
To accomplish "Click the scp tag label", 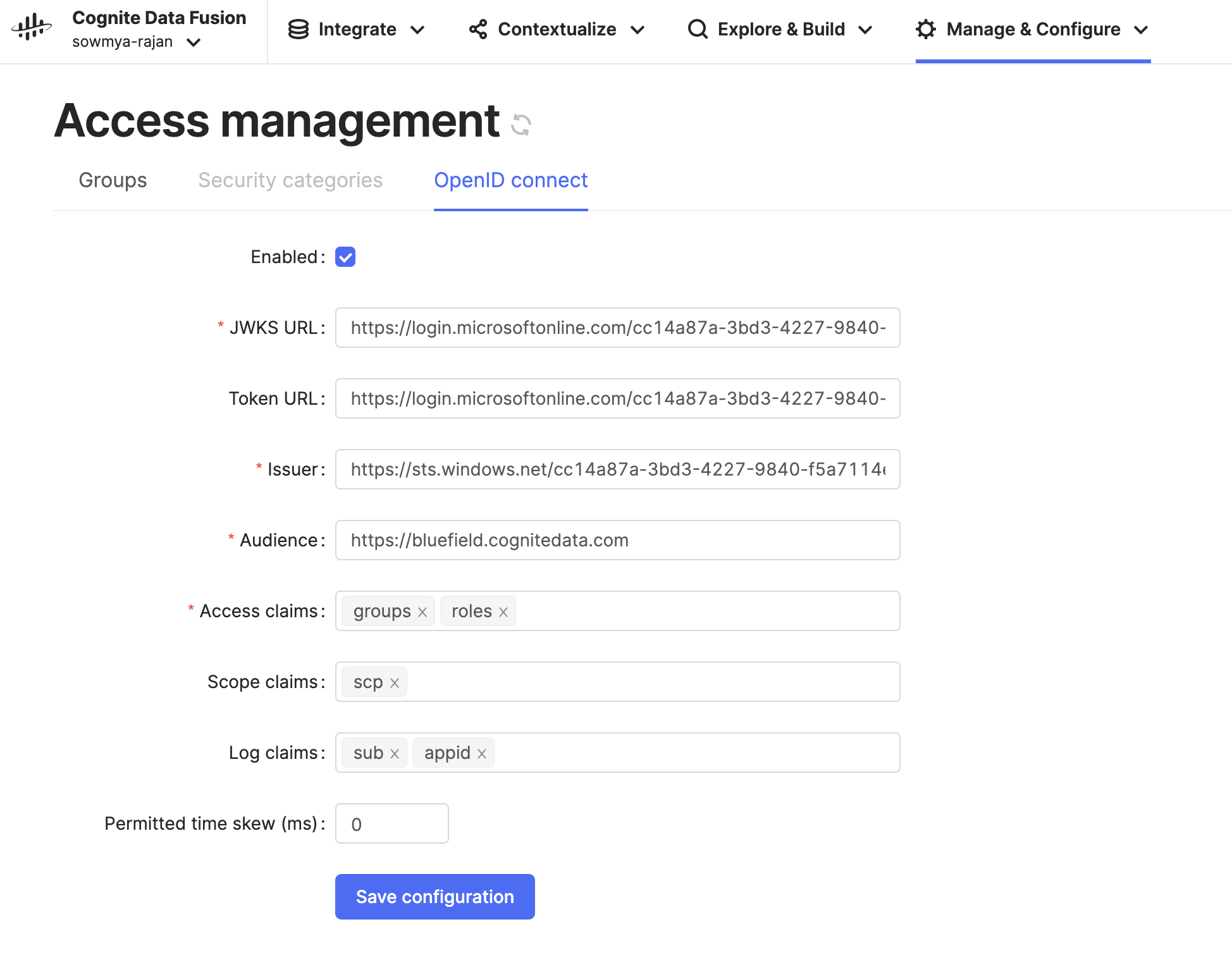I will click(368, 682).
